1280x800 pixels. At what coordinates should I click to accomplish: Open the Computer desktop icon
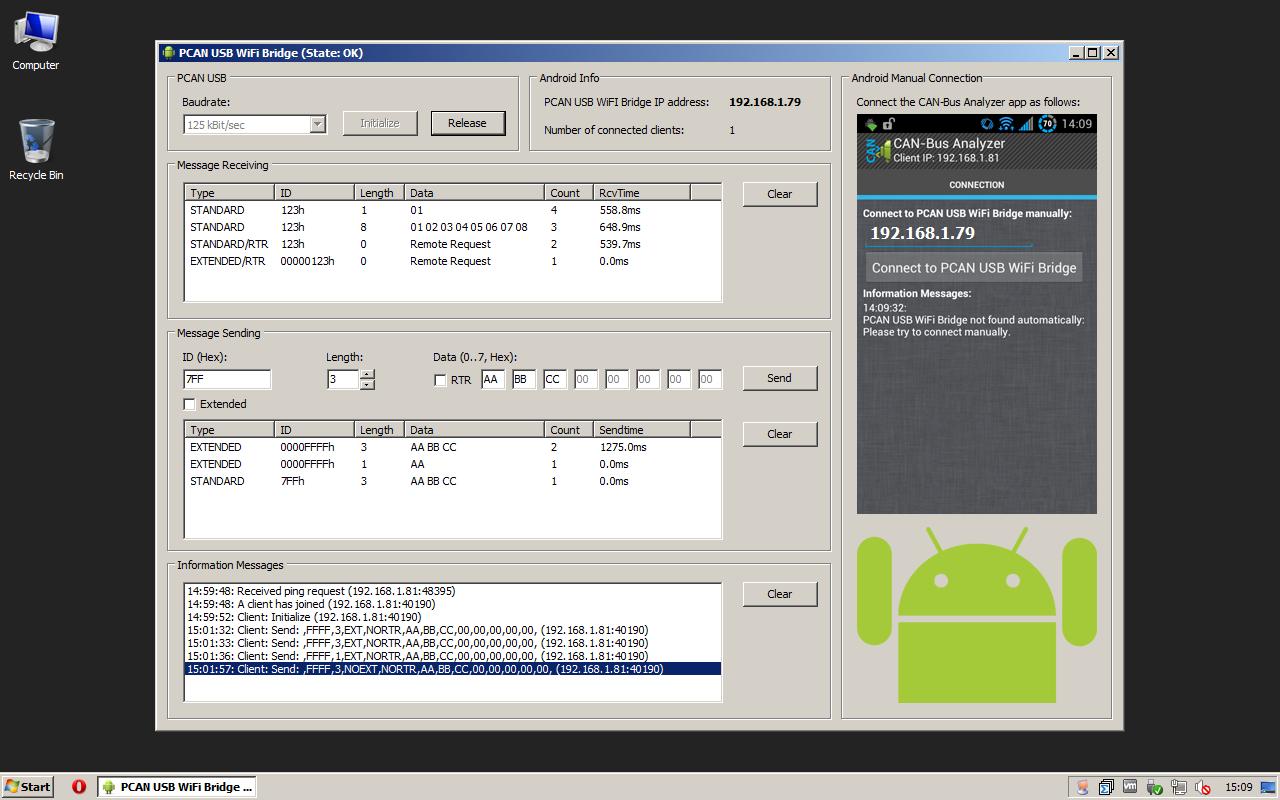pyautogui.click(x=36, y=41)
